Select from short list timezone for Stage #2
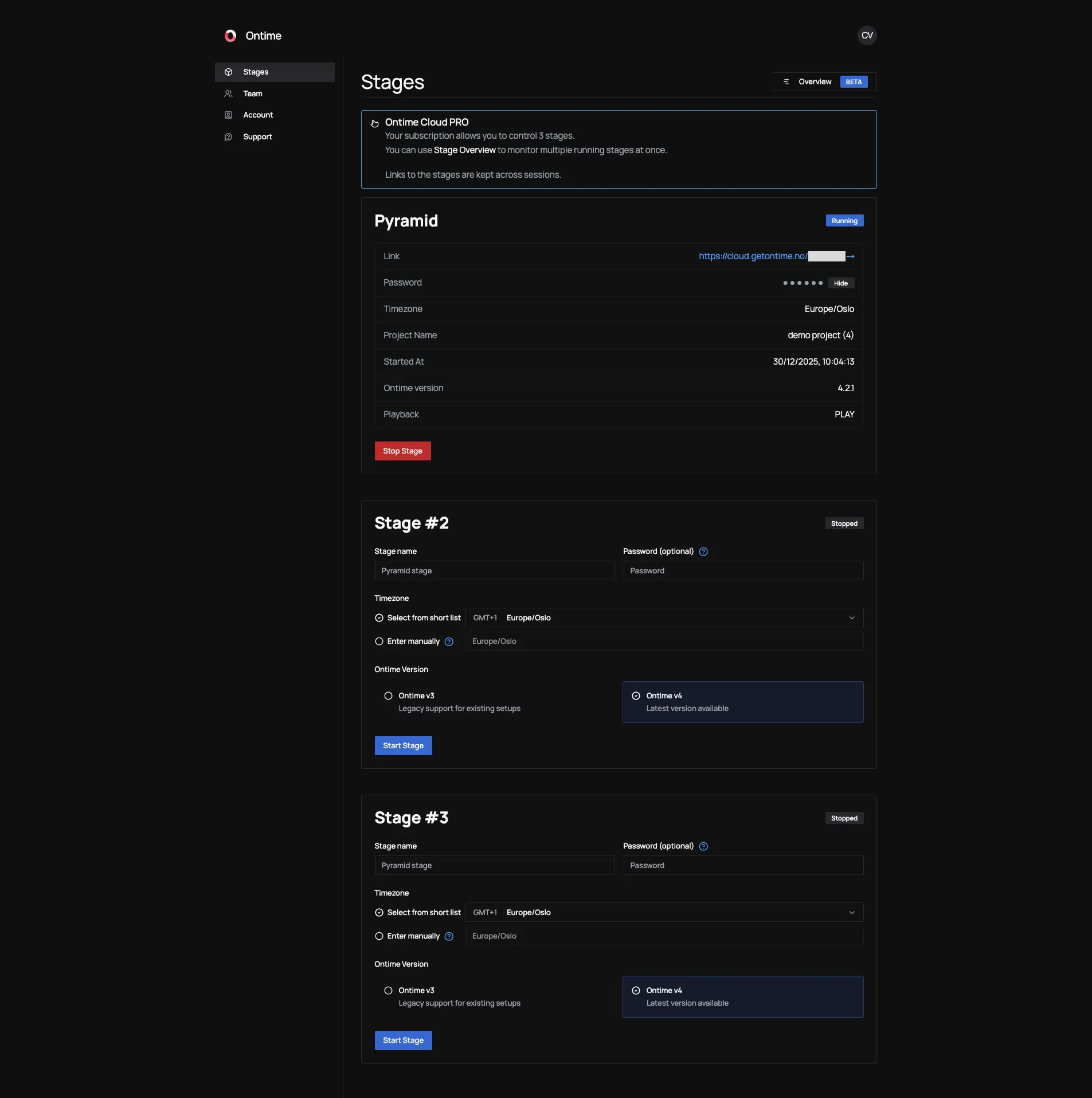The width and height of the screenshot is (1092, 1098). pos(378,618)
